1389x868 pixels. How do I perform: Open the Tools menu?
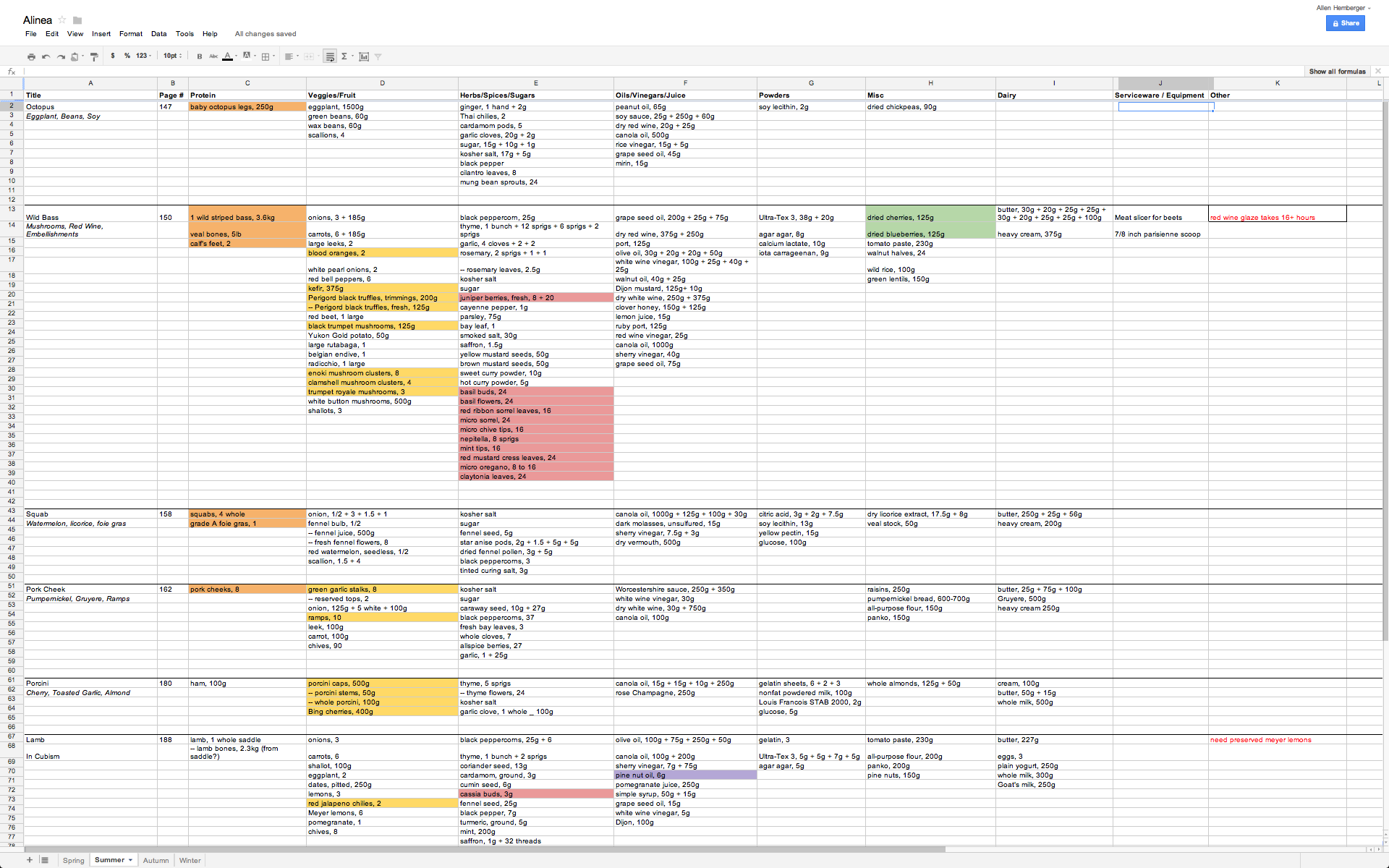pos(184,34)
